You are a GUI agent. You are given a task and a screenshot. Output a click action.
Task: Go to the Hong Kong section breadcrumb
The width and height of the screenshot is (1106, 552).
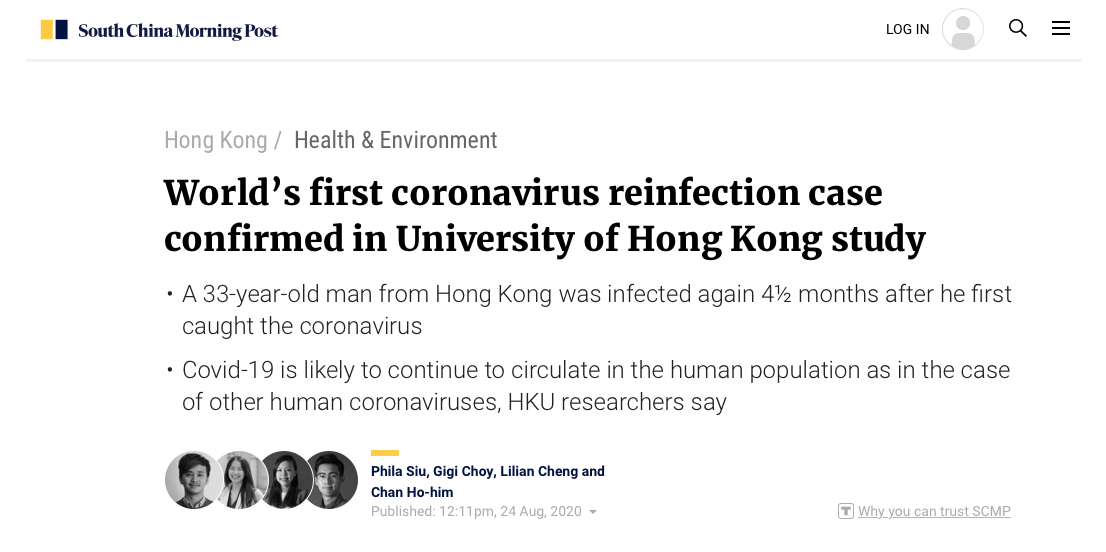tap(216, 140)
